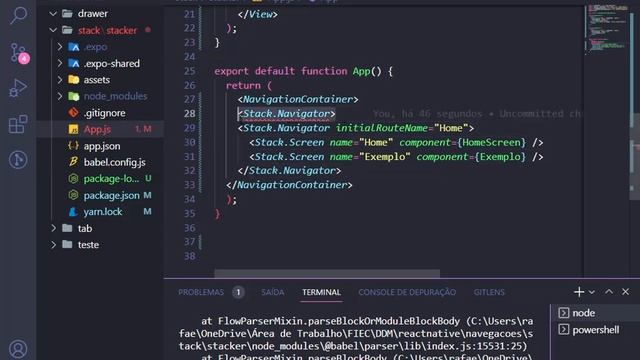640x360 pixels.
Task: Close the terminal panel
Action: (x=625, y=292)
